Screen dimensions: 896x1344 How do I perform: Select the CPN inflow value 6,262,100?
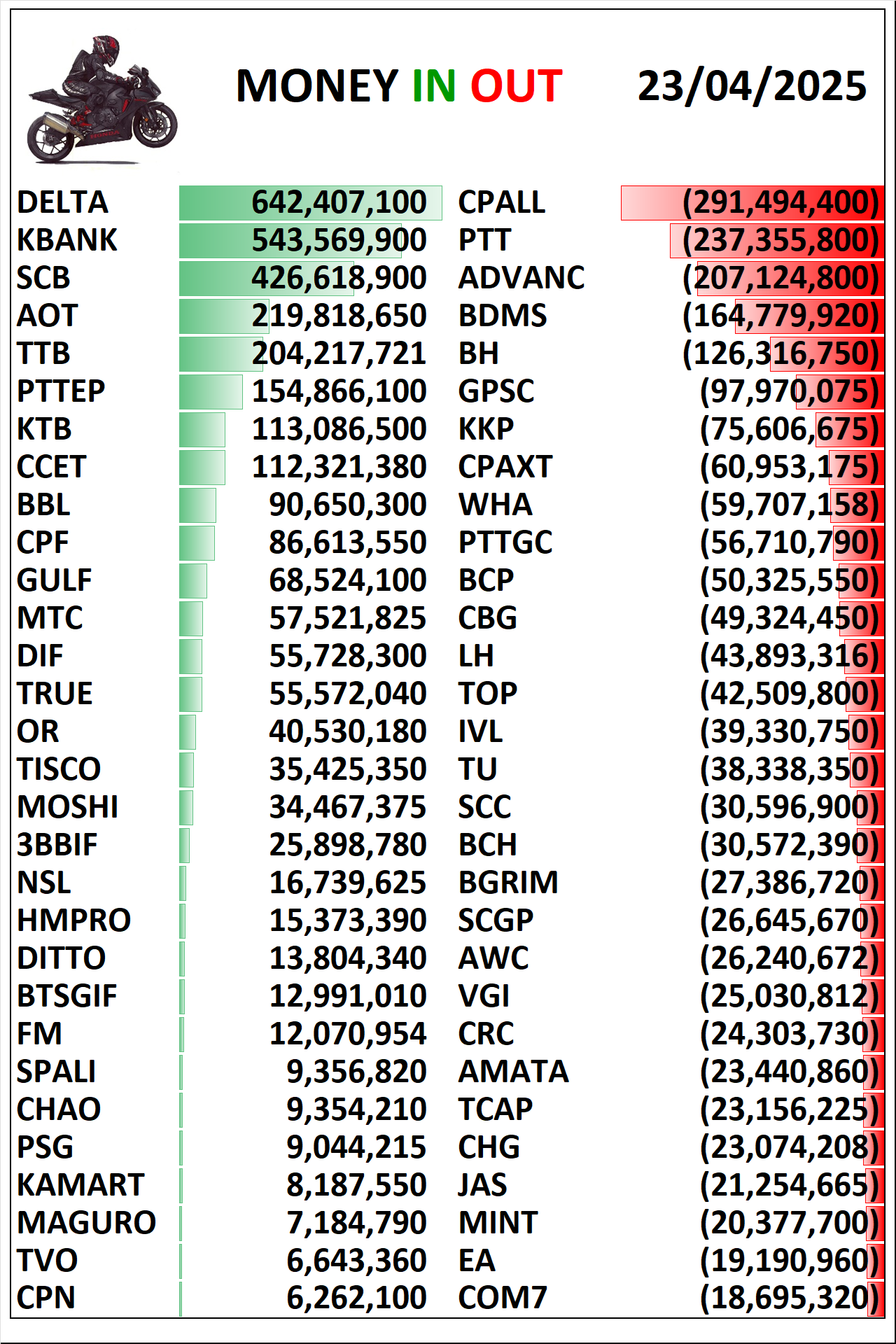356,1298
